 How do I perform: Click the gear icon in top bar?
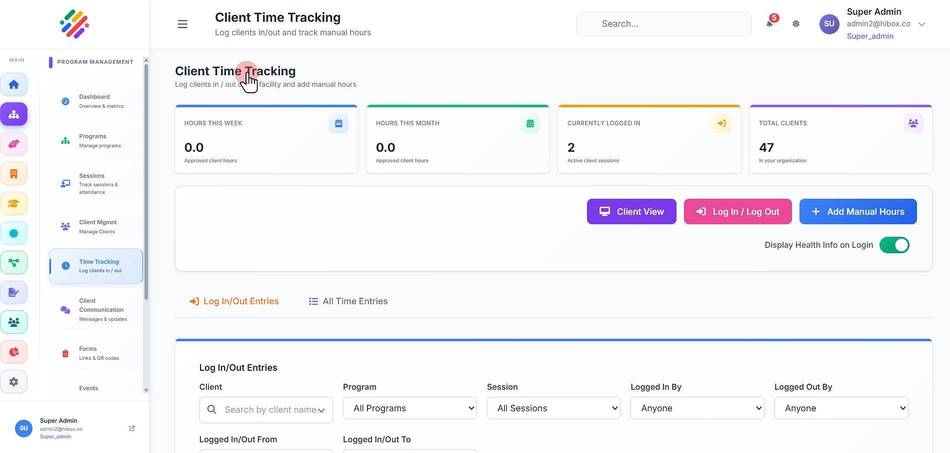(796, 24)
